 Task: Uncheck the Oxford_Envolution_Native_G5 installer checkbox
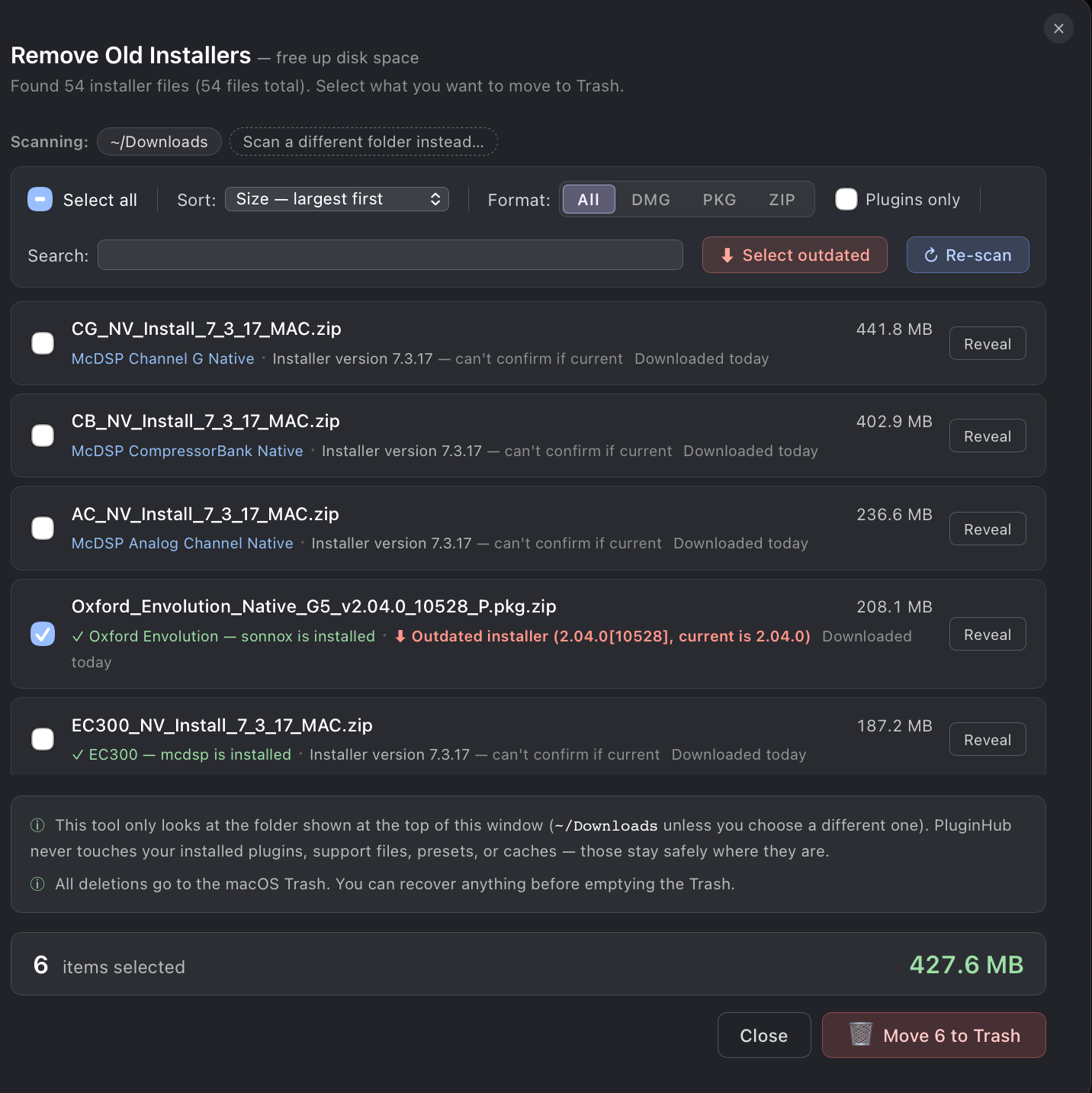43,634
